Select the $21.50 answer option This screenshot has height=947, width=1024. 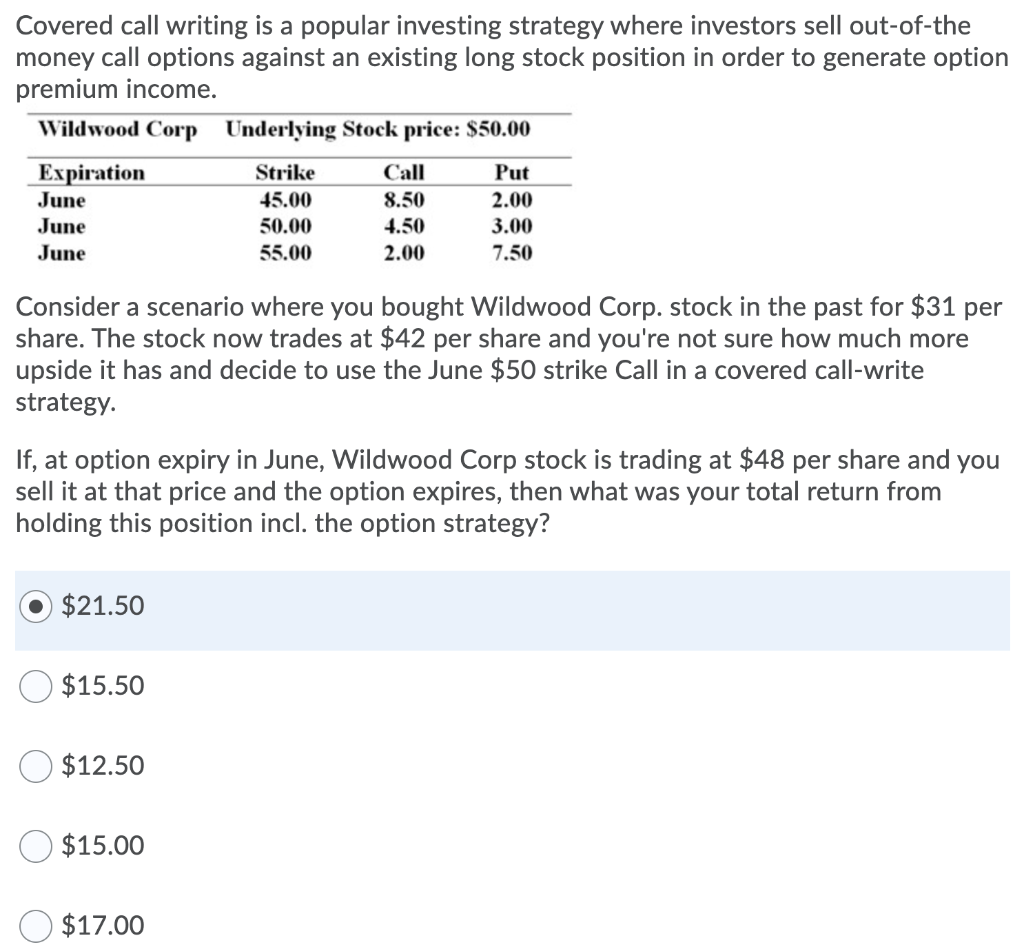[x=36, y=605]
